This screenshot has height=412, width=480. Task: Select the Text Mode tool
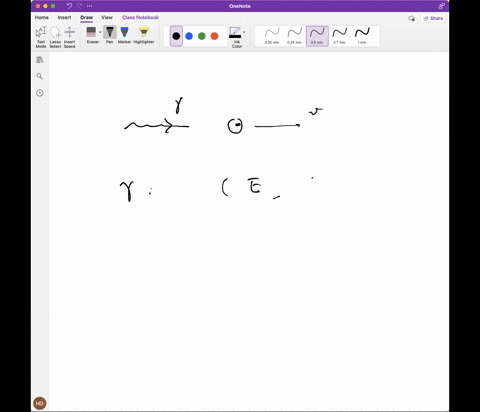click(x=41, y=37)
